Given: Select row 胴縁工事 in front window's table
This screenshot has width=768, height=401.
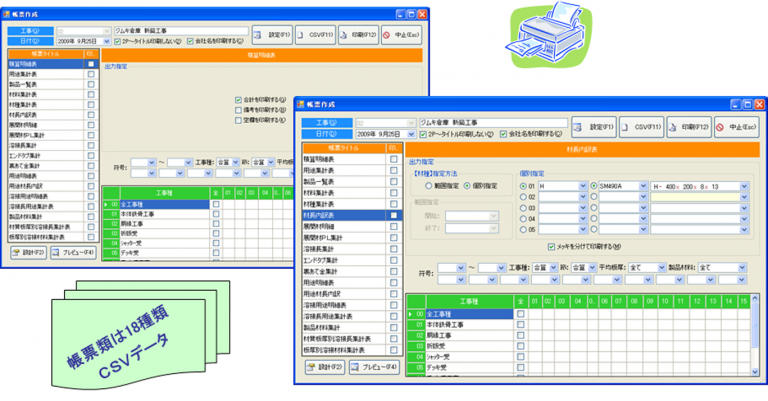Looking at the screenshot, I should pyautogui.click(x=469, y=335).
